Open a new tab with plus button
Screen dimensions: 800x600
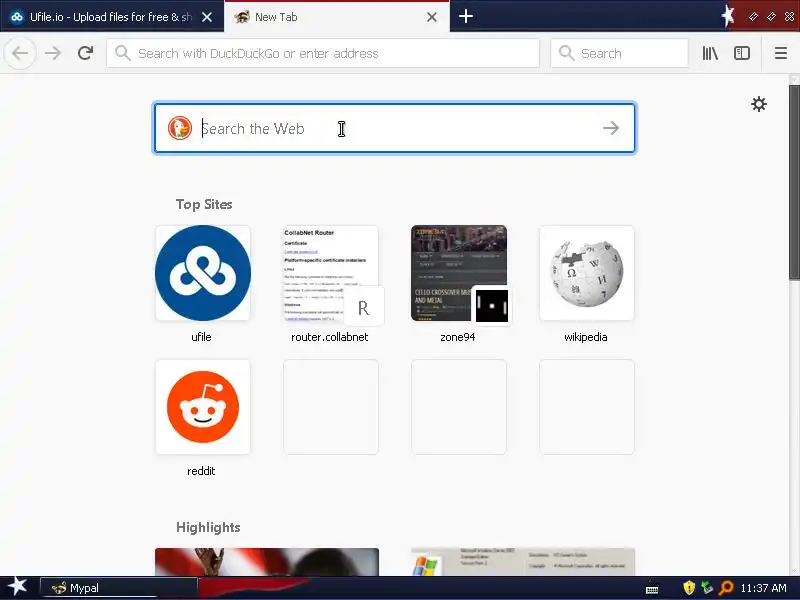pyautogui.click(x=466, y=16)
